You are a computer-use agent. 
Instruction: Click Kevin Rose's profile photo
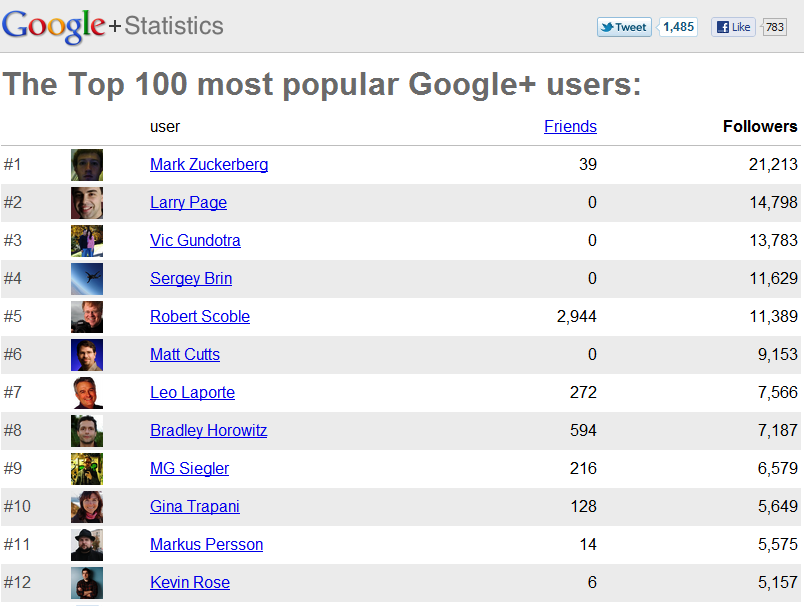coord(87,582)
